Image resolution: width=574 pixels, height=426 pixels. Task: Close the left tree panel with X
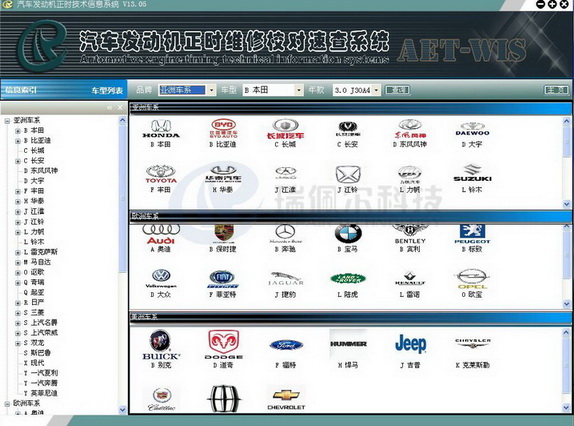(120, 108)
